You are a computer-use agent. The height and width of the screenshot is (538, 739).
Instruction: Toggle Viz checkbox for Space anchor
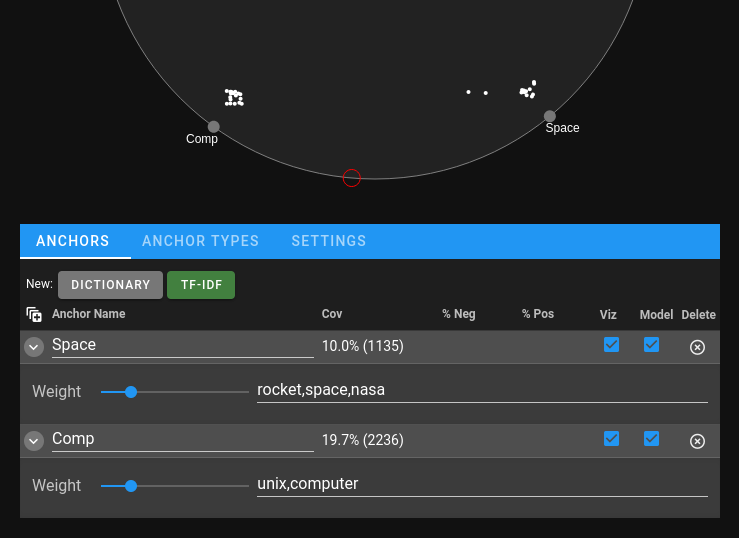[x=611, y=345]
